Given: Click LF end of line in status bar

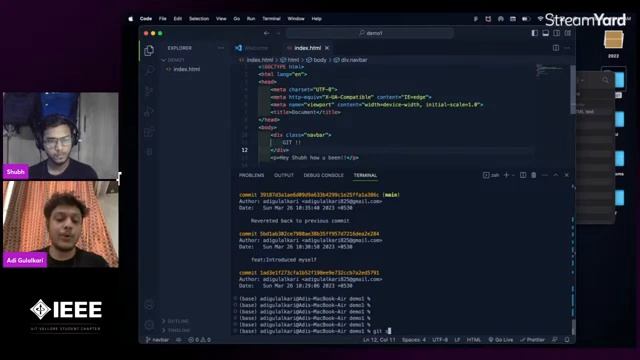Looking at the screenshot, I should (457, 340).
